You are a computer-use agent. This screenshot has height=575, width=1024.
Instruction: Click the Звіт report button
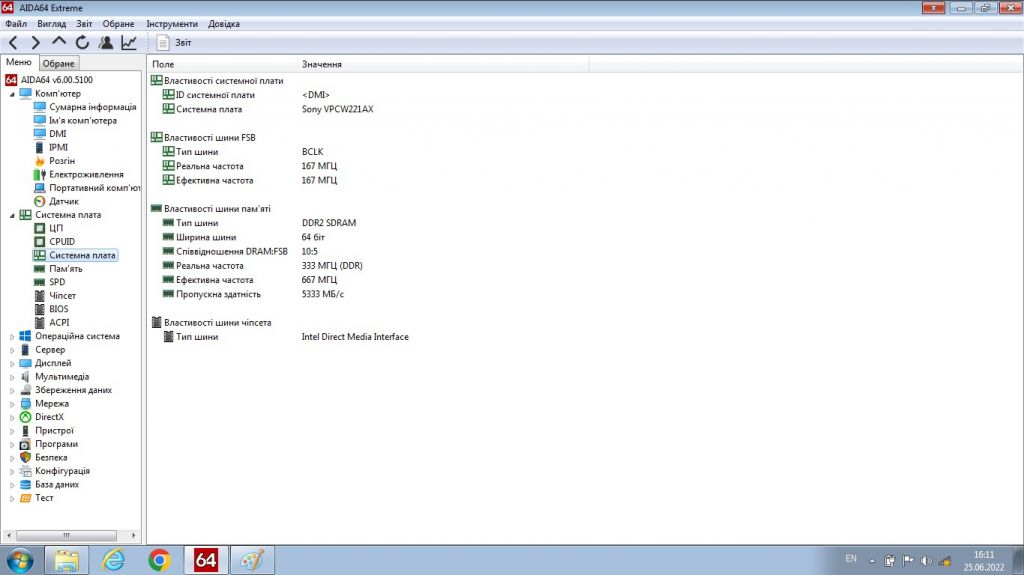pos(174,42)
